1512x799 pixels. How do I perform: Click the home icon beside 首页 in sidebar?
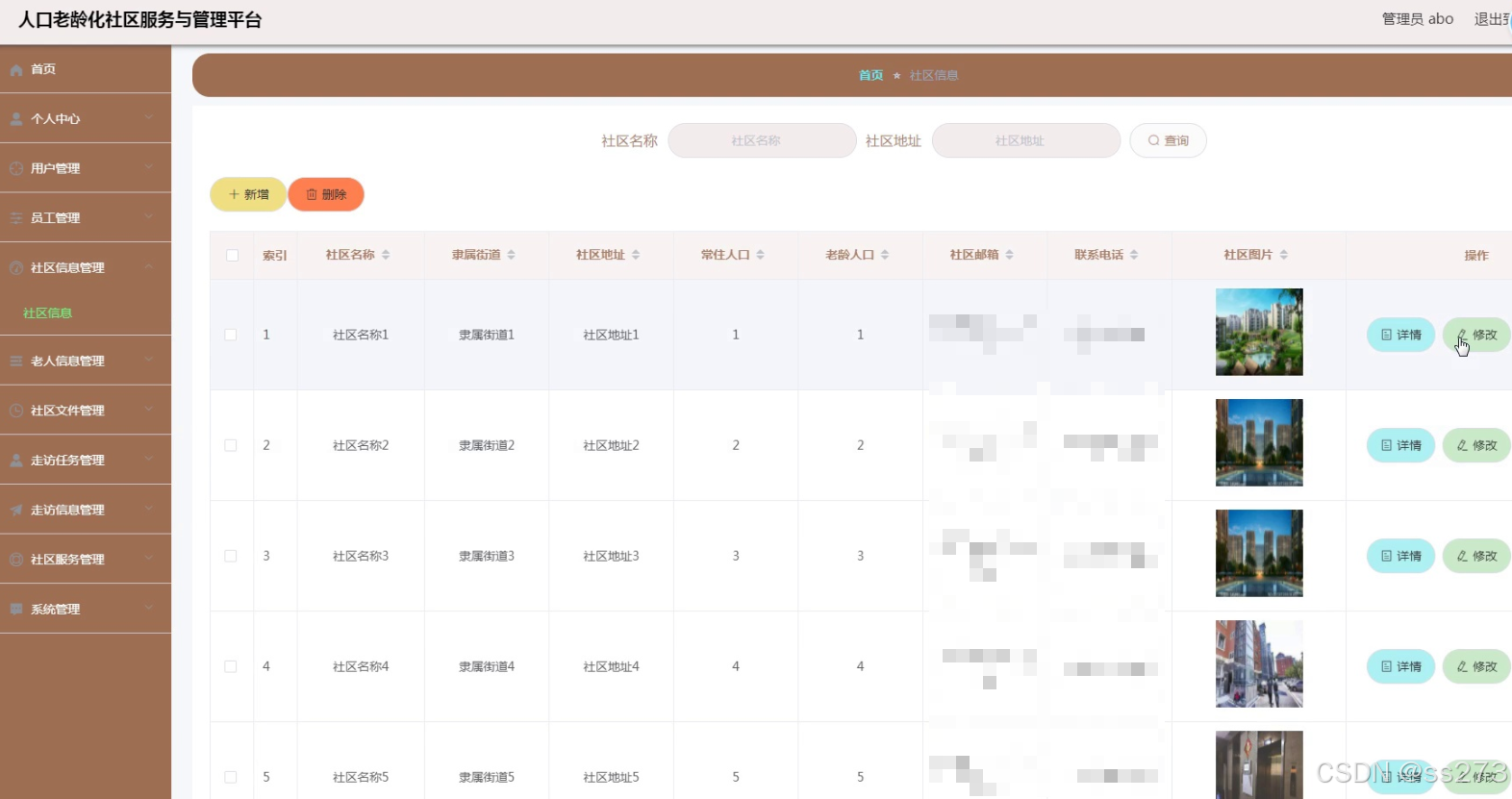16,70
